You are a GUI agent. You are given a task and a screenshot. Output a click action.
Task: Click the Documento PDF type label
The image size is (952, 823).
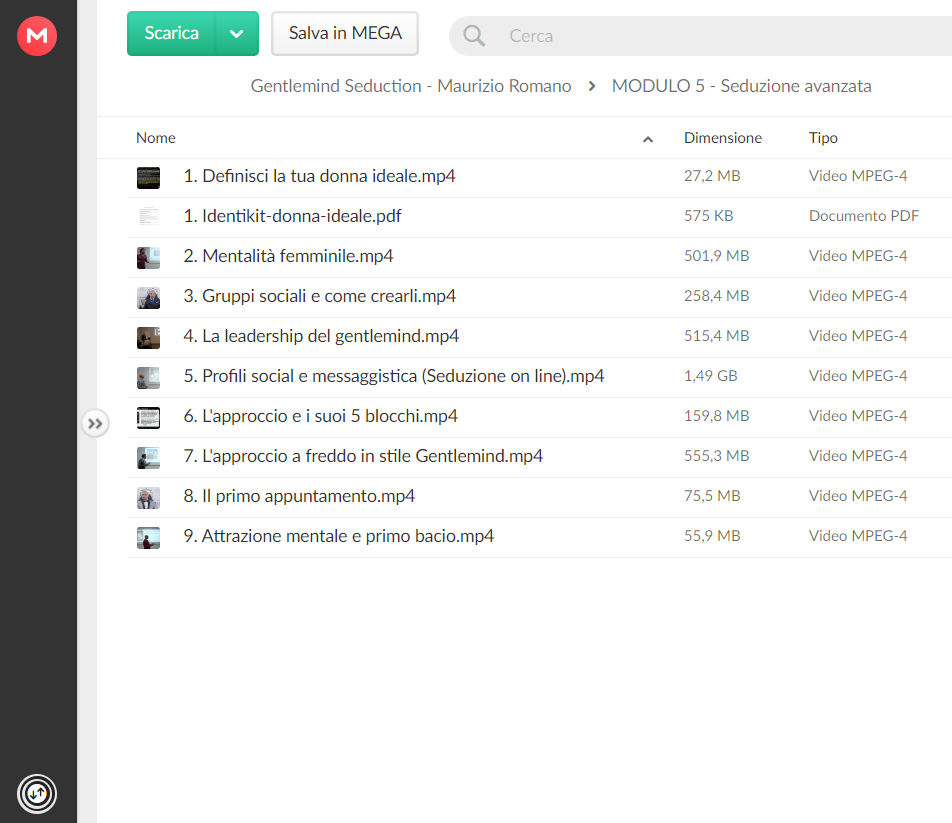click(x=863, y=216)
